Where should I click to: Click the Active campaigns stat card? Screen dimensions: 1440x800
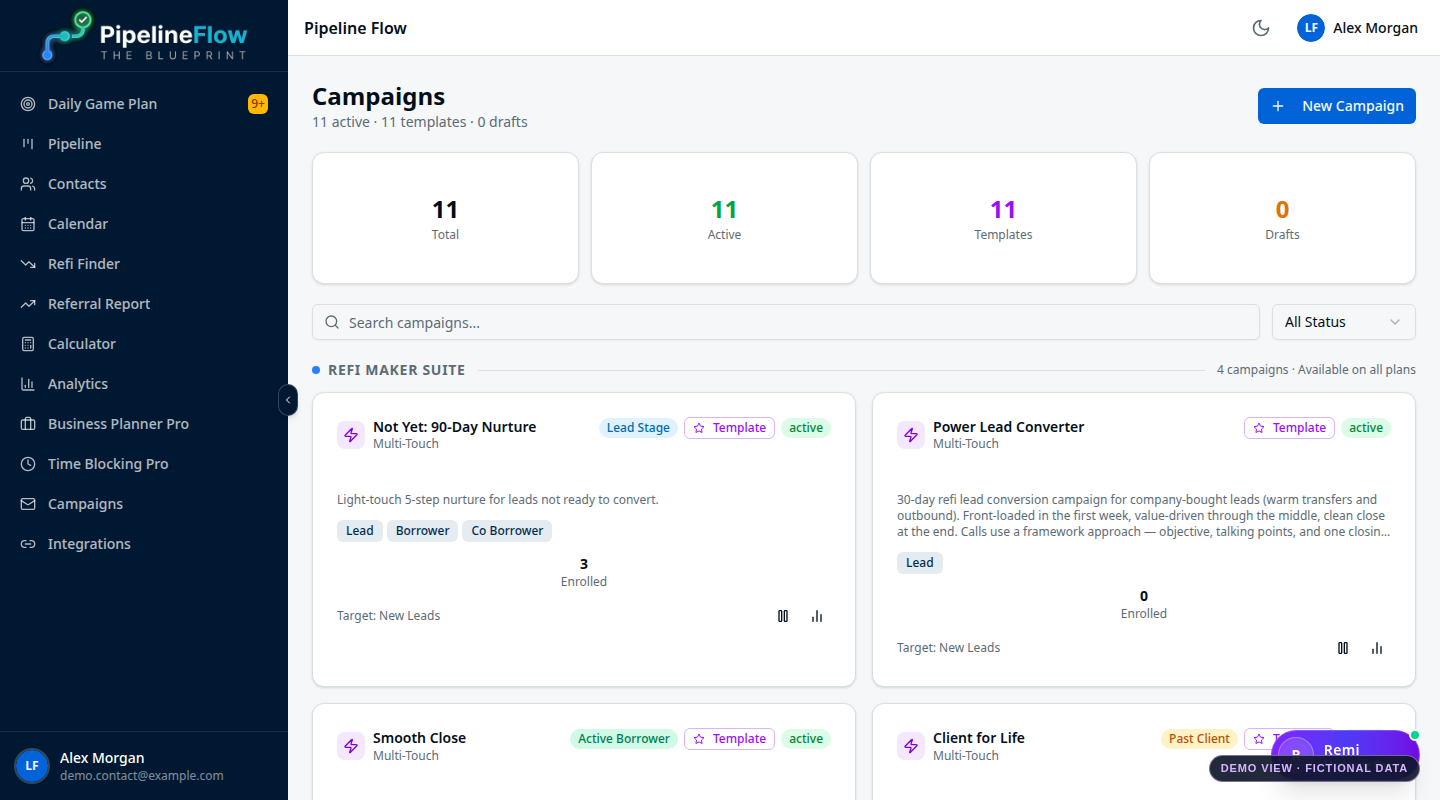tap(724, 218)
